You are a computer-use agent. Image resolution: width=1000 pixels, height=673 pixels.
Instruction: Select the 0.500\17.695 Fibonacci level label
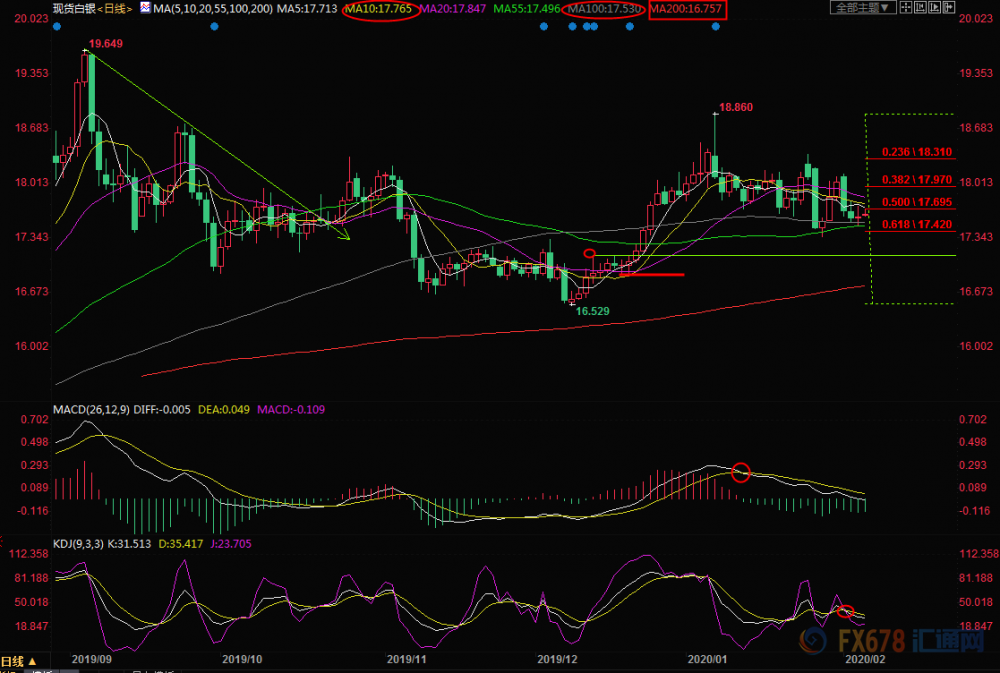click(x=917, y=202)
